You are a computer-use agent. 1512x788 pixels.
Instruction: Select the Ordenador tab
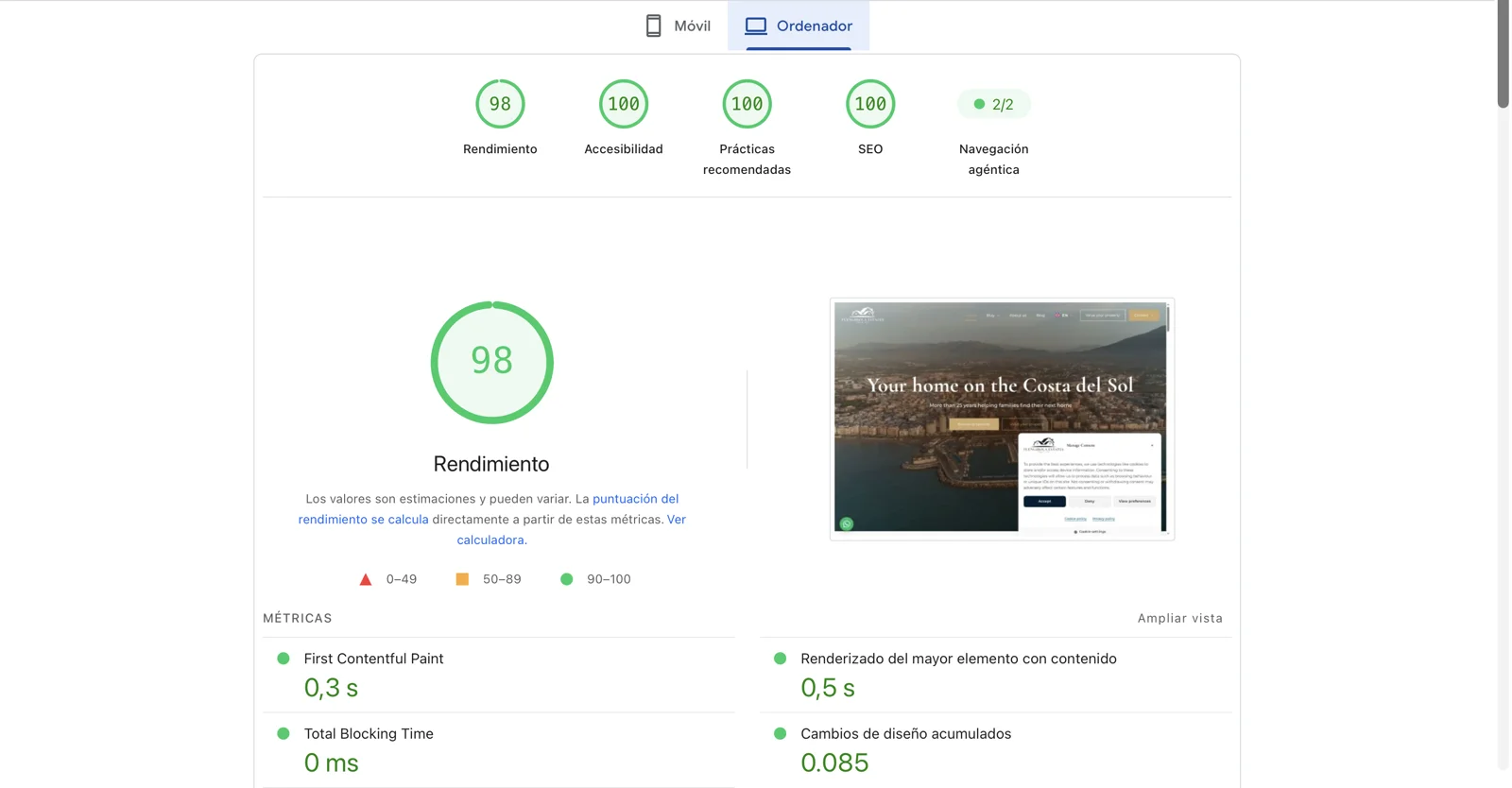click(x=799, y=26)
